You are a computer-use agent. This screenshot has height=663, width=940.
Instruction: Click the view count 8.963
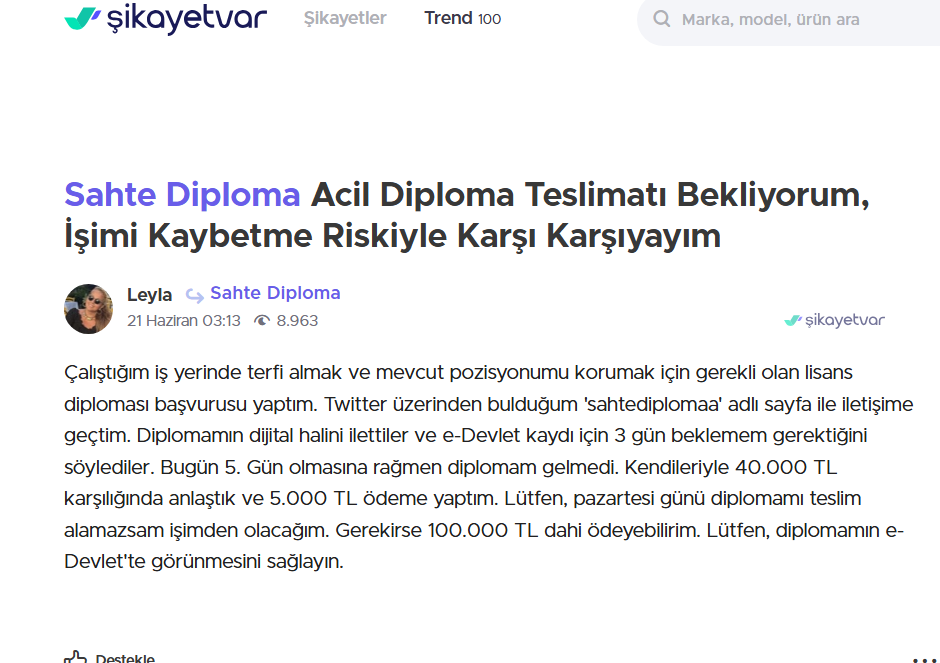pos(297,321)
